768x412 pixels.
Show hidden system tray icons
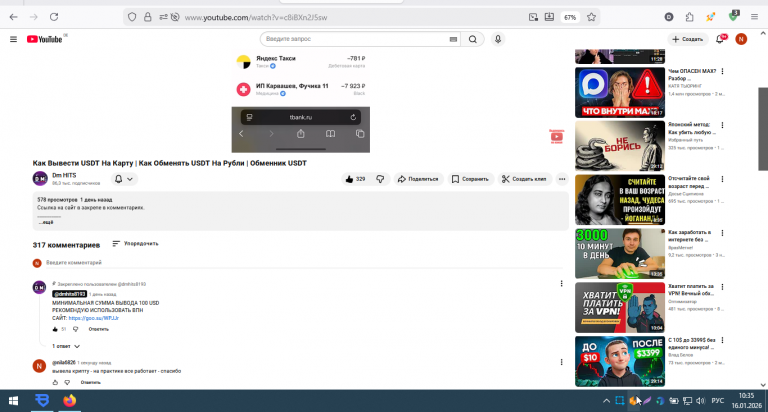point(606,401)
